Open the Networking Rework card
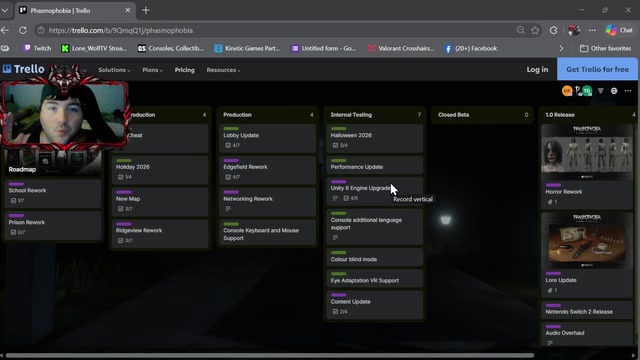640x360 pixels. coord(267,202)
